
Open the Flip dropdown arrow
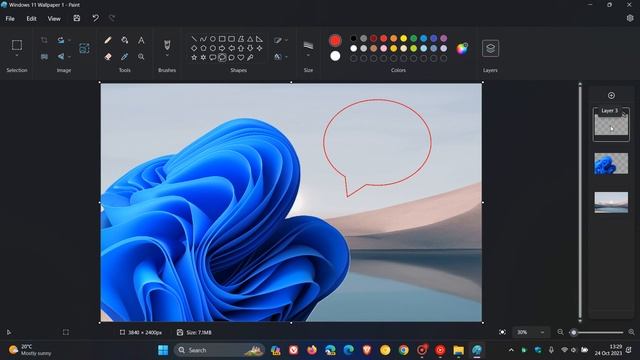tap(69, 57)
